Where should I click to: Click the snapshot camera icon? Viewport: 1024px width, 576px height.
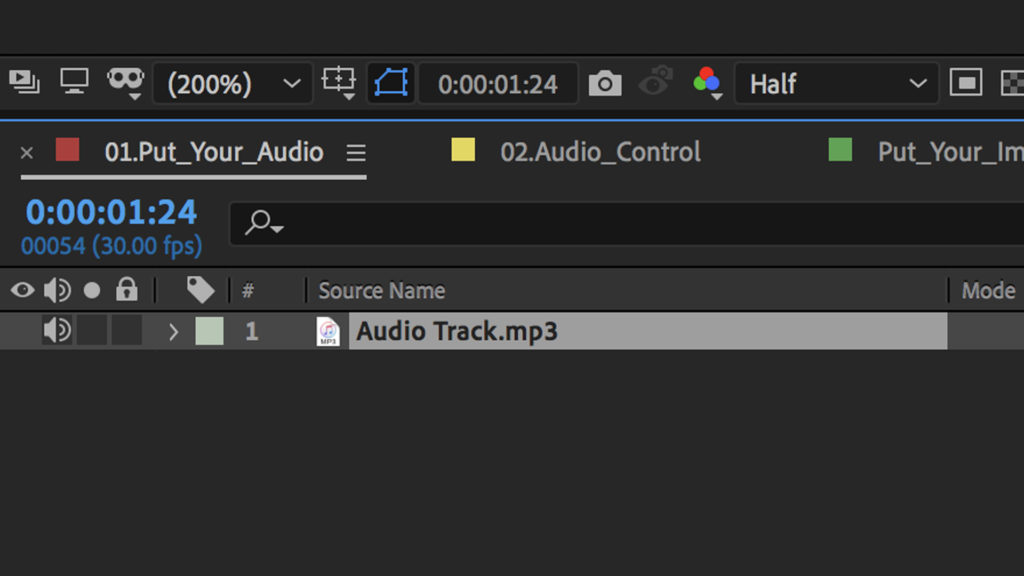(604, 84)
